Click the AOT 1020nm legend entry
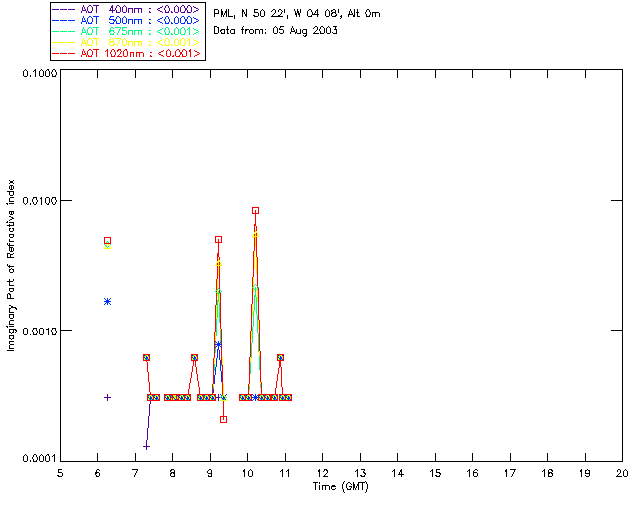This screenshot has height=512, width=640. [x=127, y=53]
